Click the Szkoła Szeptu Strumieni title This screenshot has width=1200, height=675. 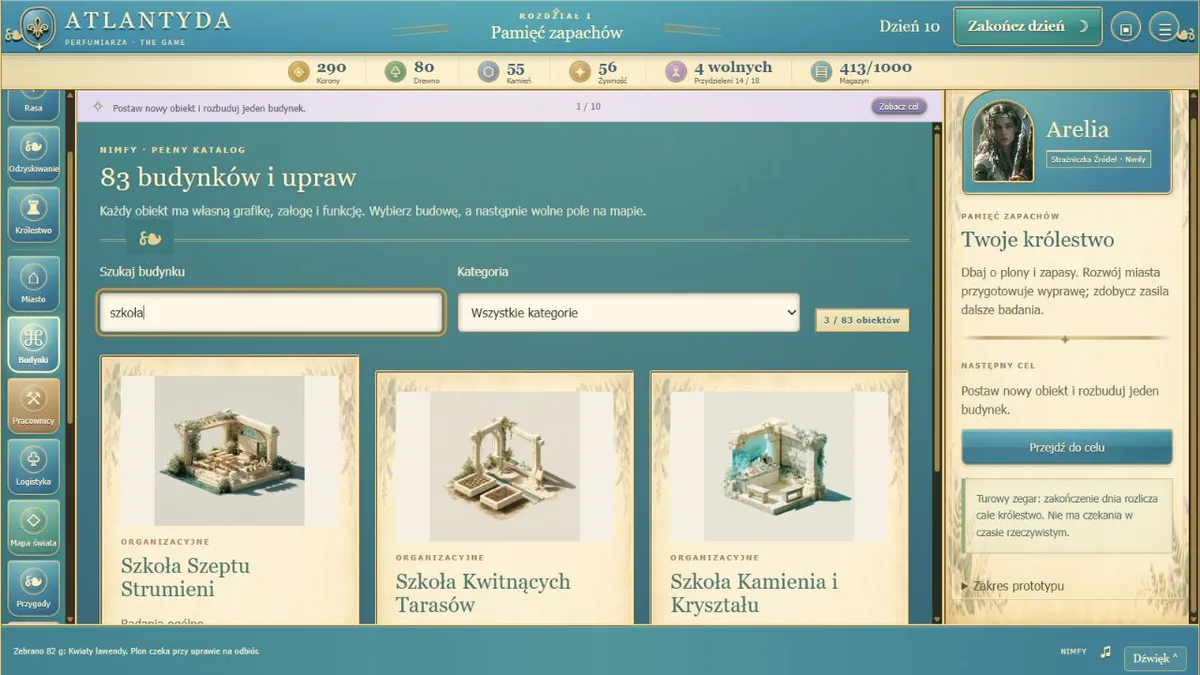(185, 577)
